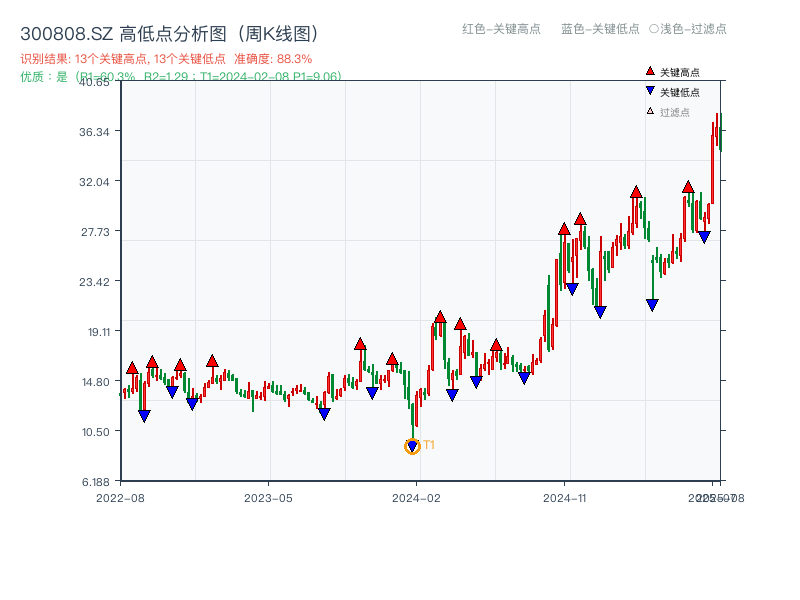Image resolution: width=800 pixels, height=600 pixels.
Task: Click the green 优质 result line
Action: (x=181, y=77)
